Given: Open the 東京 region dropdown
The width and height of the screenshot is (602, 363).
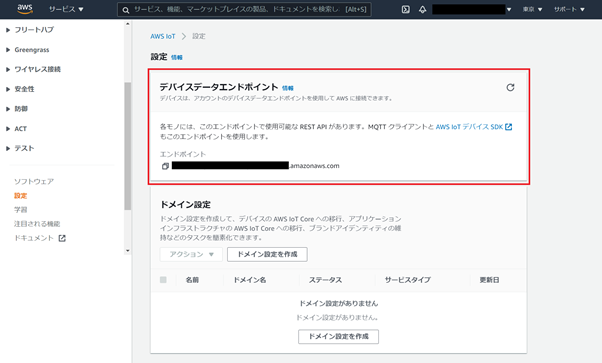Looking at the screenshot, I should tap(532, 9).
